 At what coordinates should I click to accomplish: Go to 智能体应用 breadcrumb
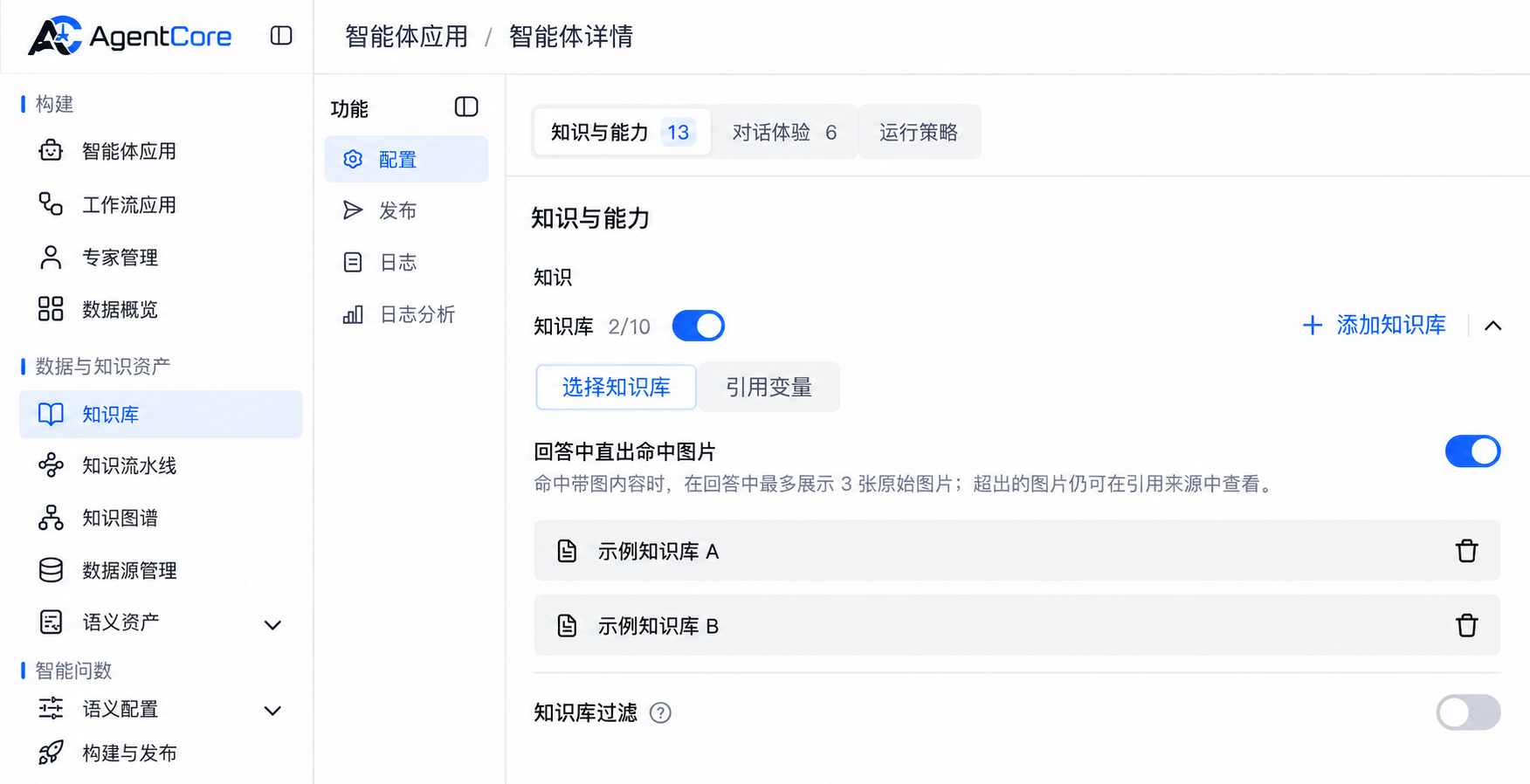tap(407, 37)
